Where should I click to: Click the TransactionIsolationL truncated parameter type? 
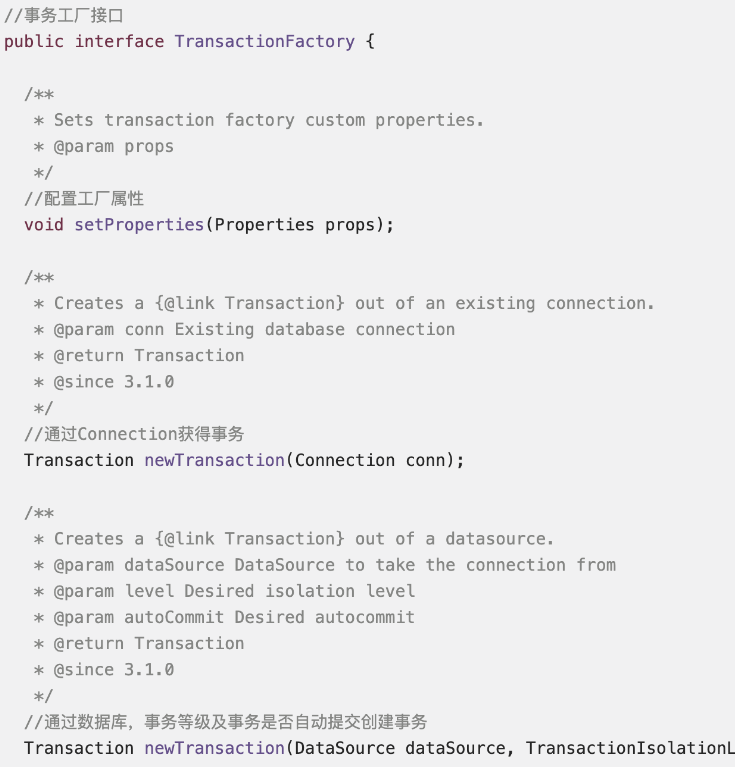(630, 748)
